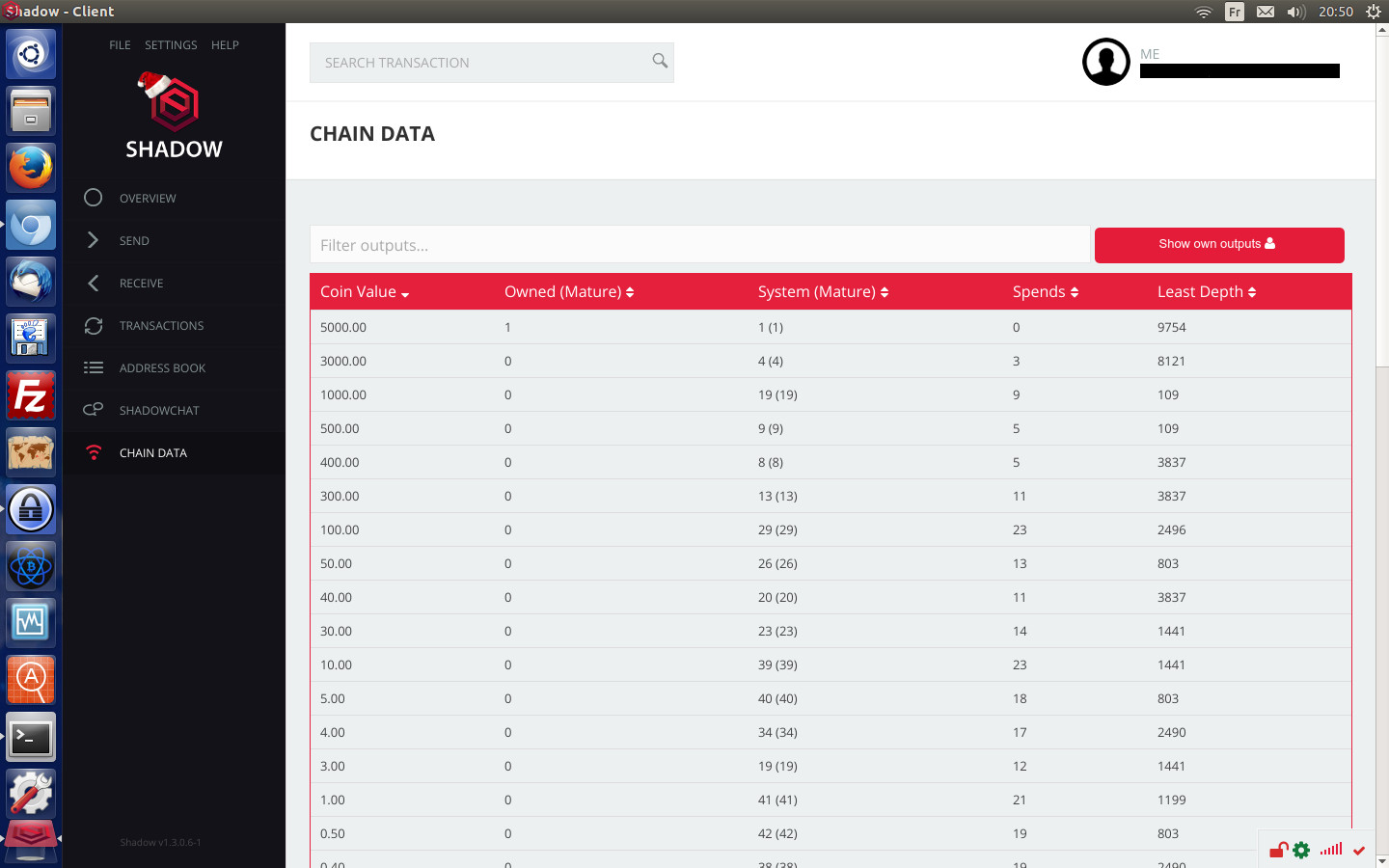This screenshot has height=868, width=1389.
Task: Click the 29 (29) system mature cell
Action: point(777,529)
